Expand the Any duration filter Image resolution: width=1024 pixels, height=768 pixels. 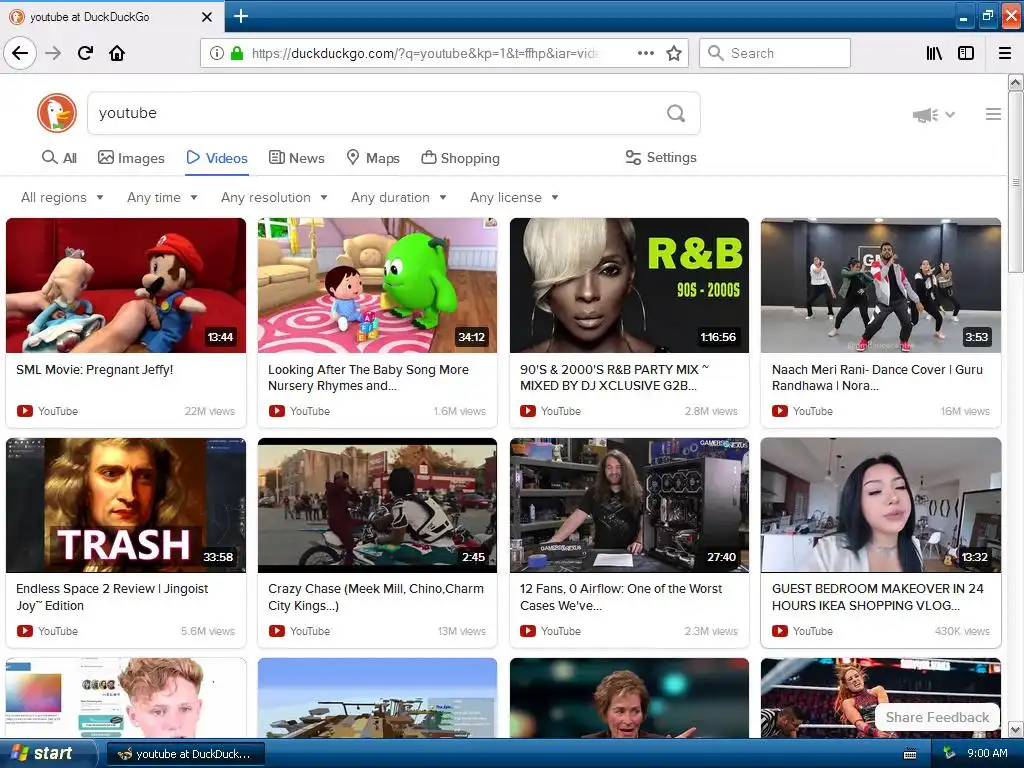(x=398, y=197)
